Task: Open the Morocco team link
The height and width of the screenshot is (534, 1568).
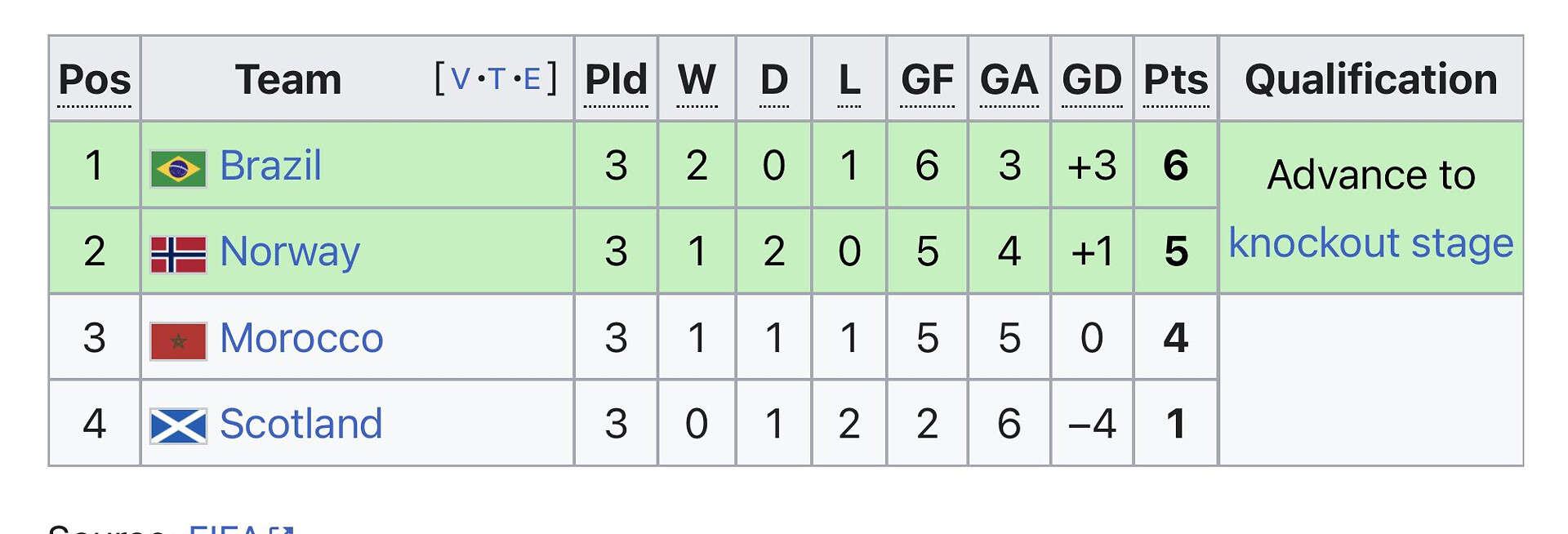Action: pos(301,338)
